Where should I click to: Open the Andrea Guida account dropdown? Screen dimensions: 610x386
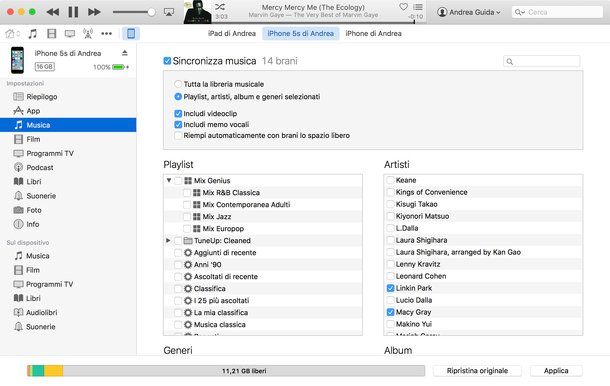coord(468,12)
